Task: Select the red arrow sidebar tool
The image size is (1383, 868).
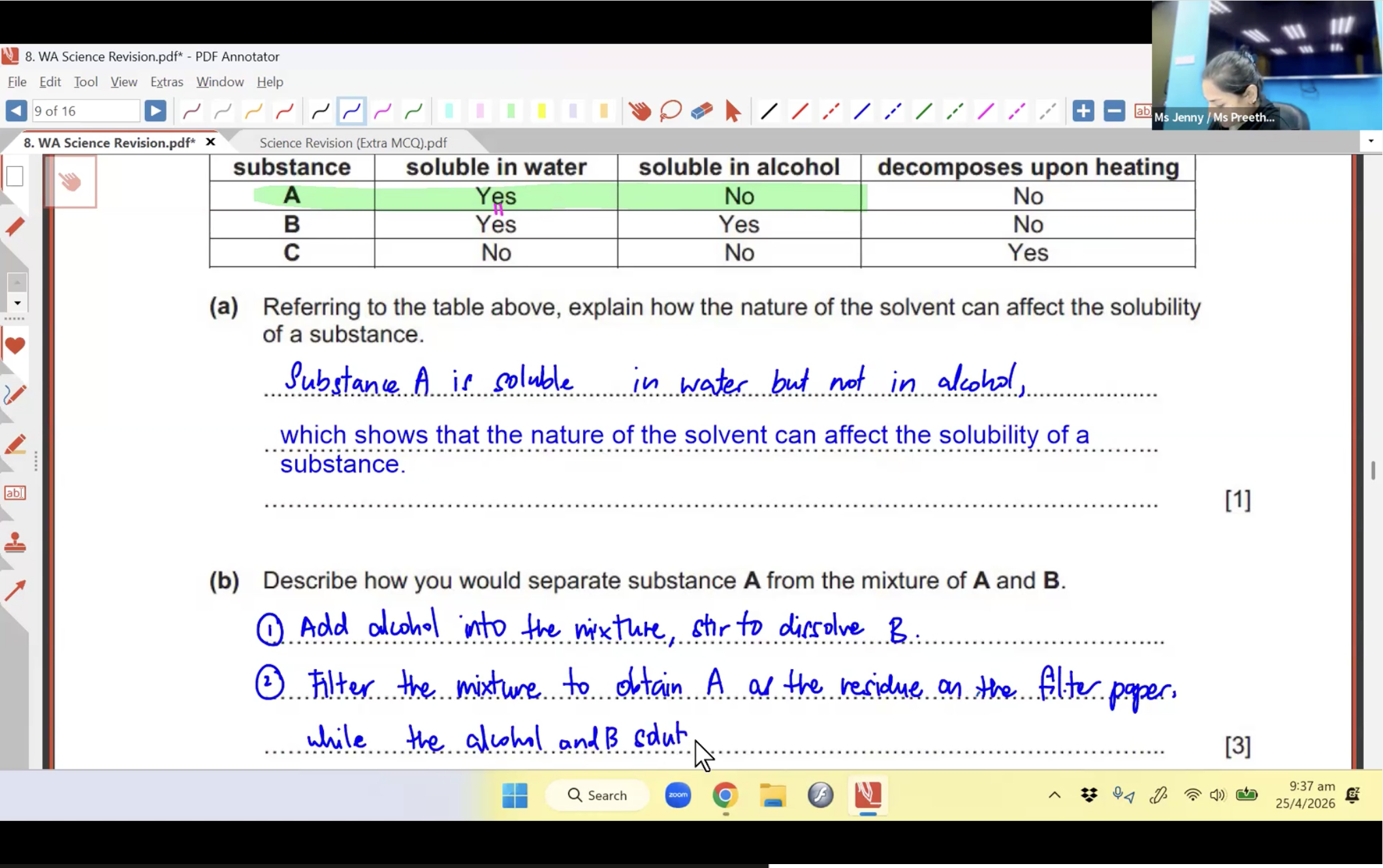Action: tap(14, 591)
